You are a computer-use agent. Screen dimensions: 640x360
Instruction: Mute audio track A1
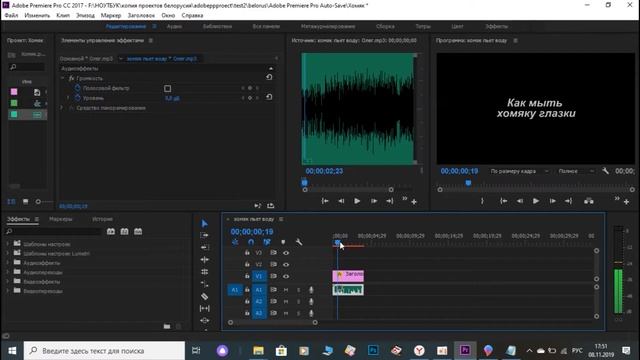[286, 290]
